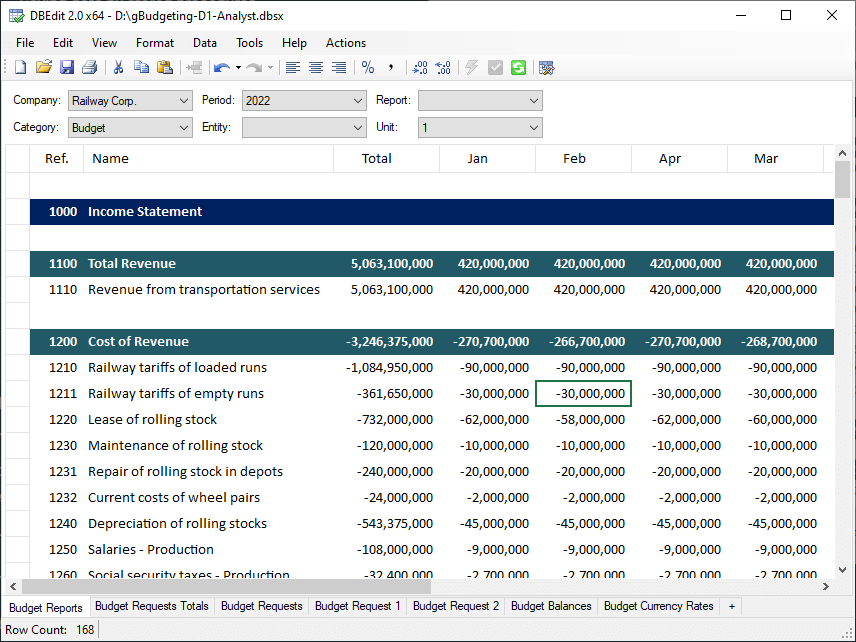Open the File menu
Screen dimensions: 856x642
pos(25,43)
